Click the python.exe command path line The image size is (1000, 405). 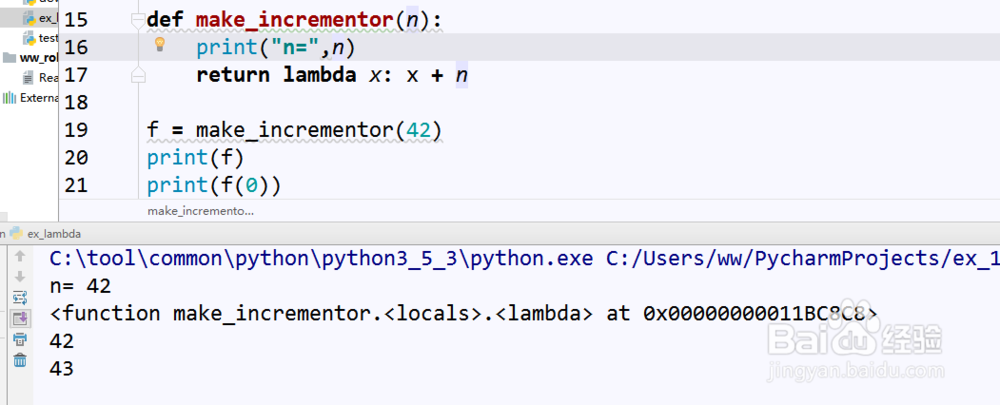[500, 259]
